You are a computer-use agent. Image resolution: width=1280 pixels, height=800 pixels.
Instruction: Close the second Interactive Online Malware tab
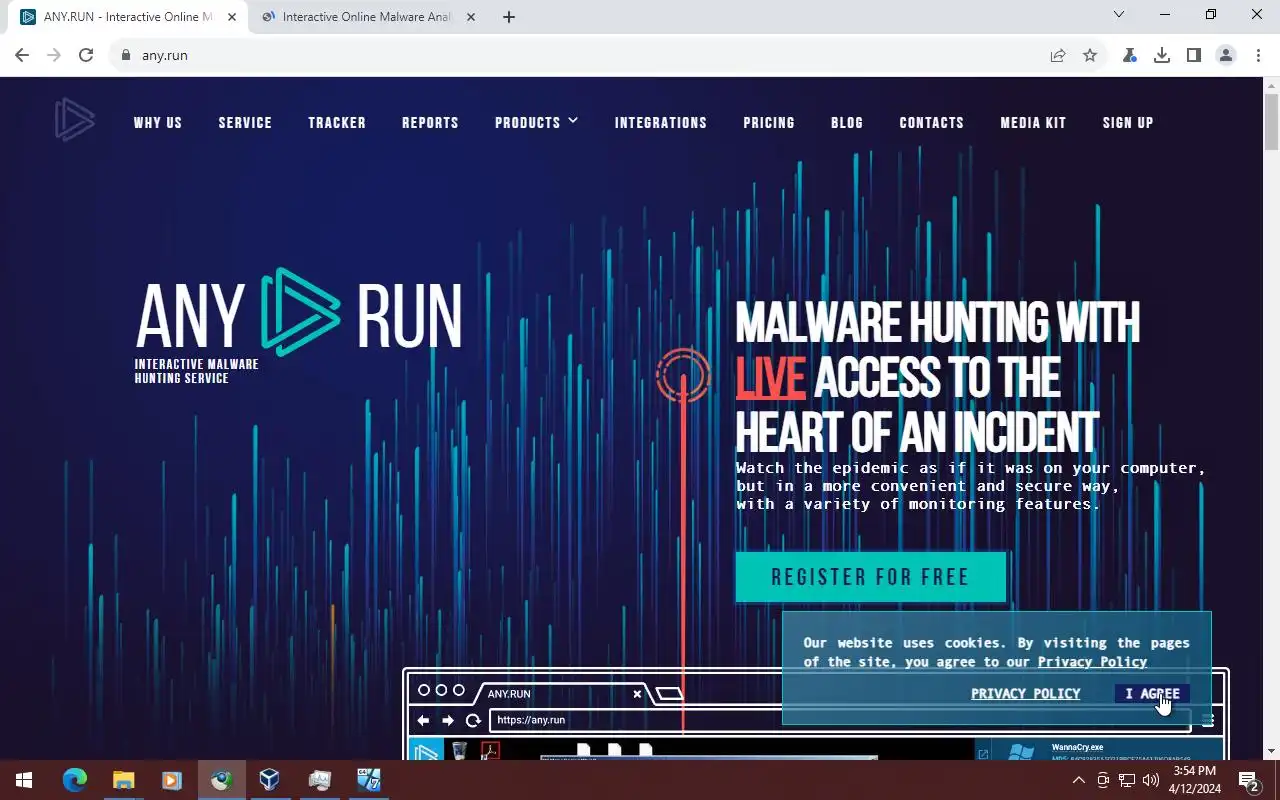coord(471,17)
